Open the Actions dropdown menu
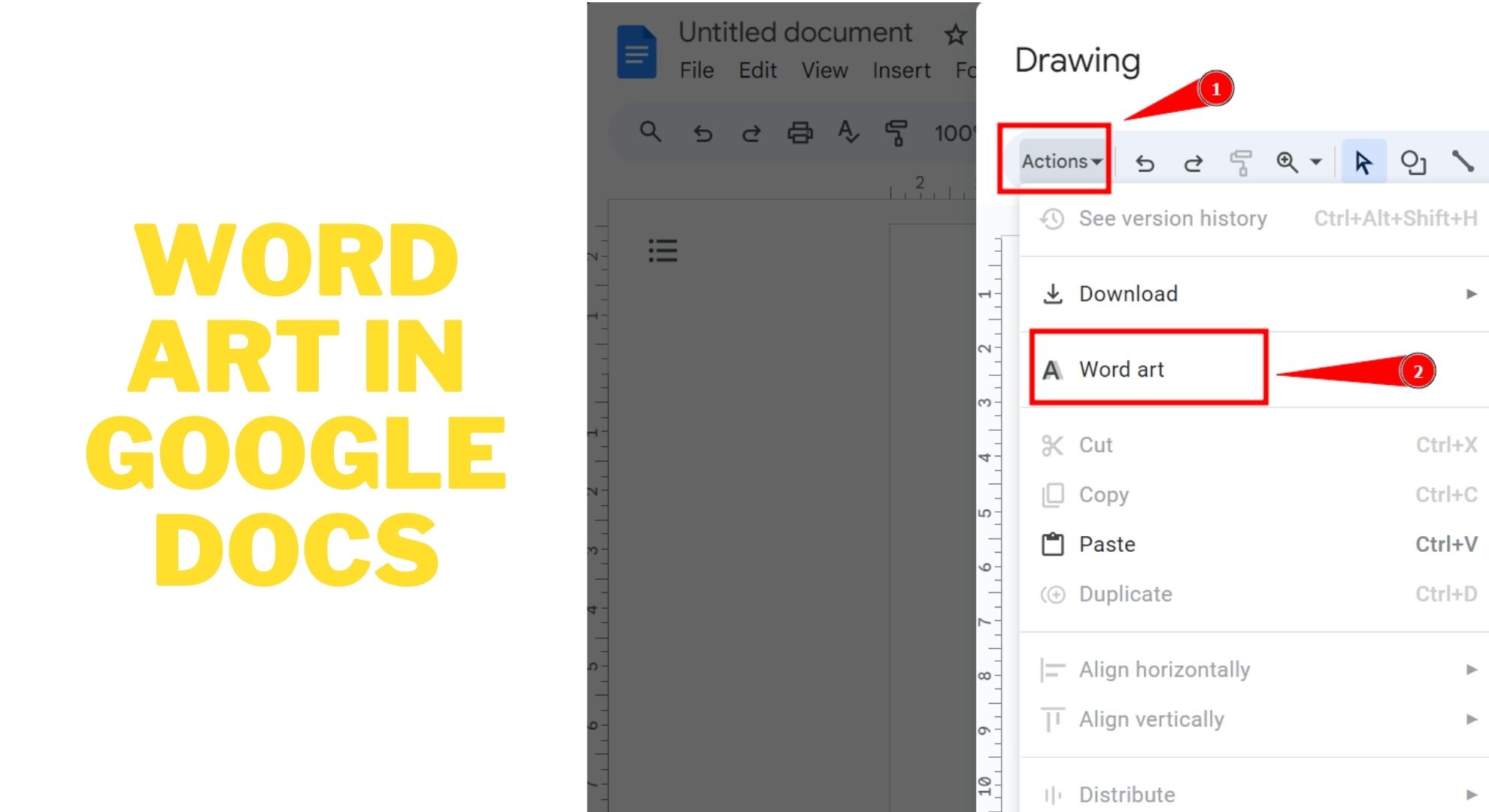Image resolution: width=1489 pixels, height=812 pixels. 1061,162
